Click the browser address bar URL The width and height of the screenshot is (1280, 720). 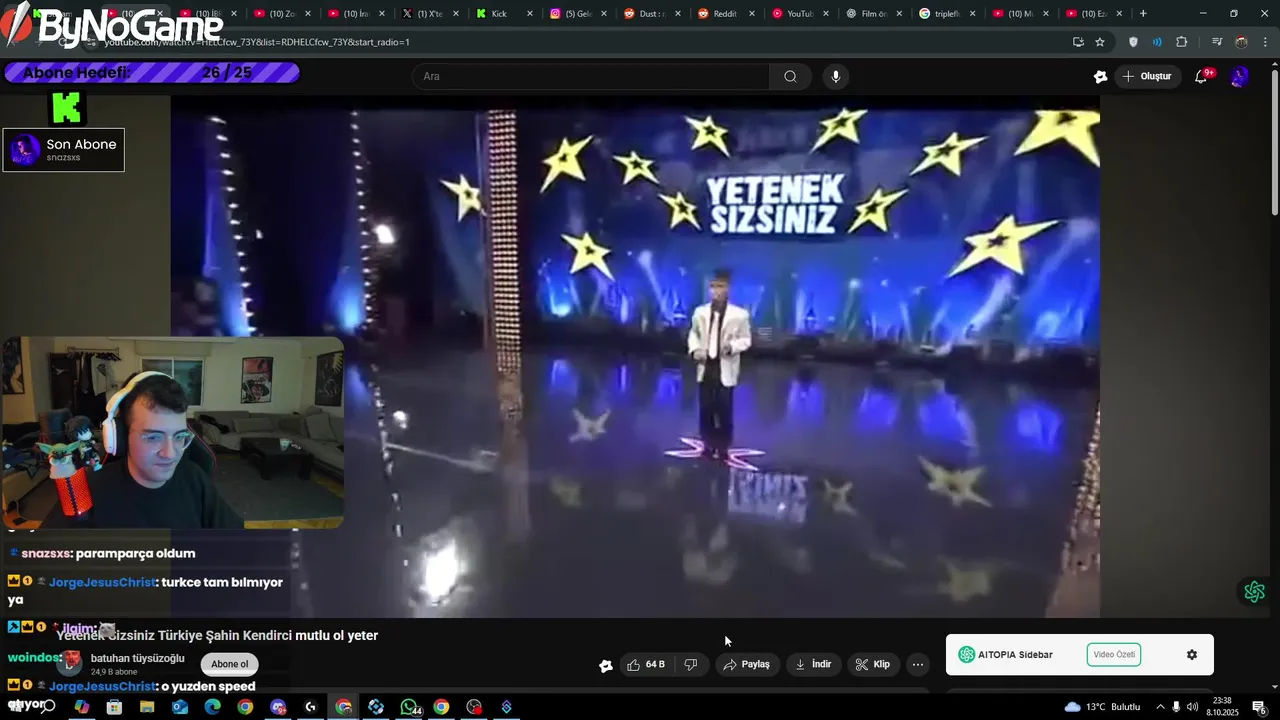pyautogui.click(x=258, y=42)
